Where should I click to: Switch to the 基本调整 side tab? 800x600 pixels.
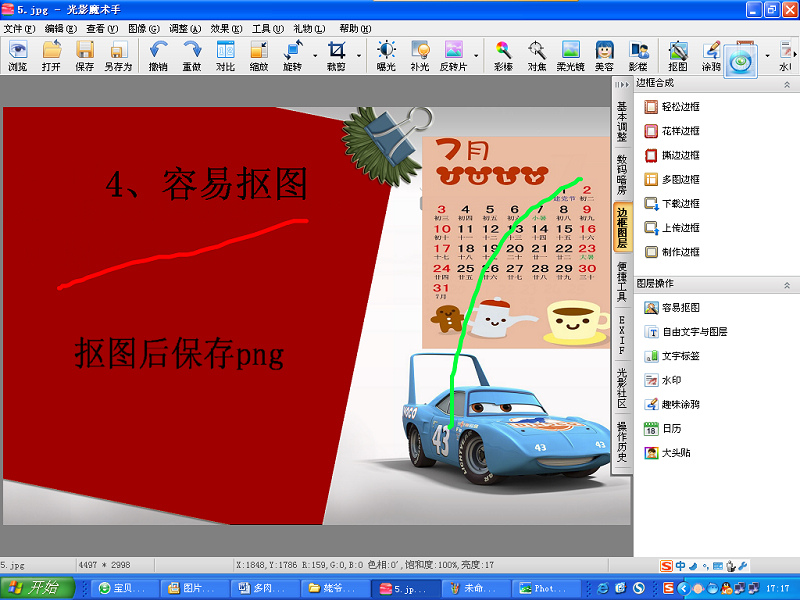622,121
